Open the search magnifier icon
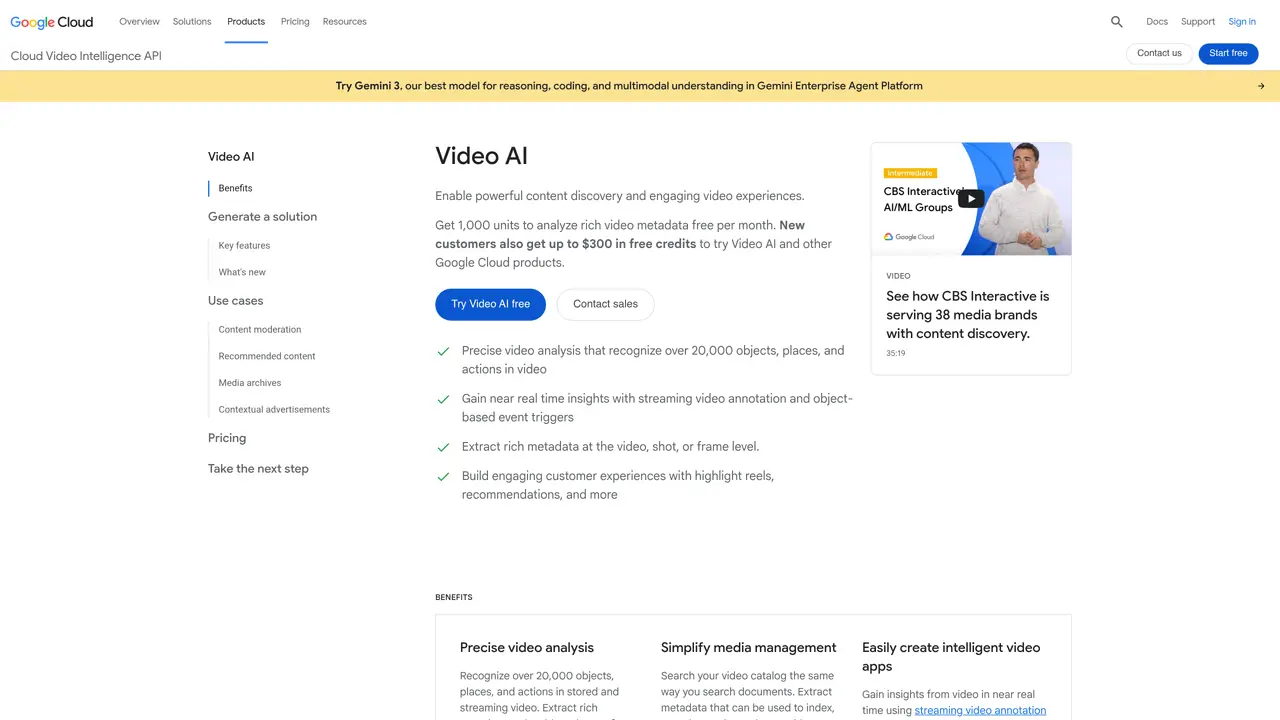 [1117, 21]
